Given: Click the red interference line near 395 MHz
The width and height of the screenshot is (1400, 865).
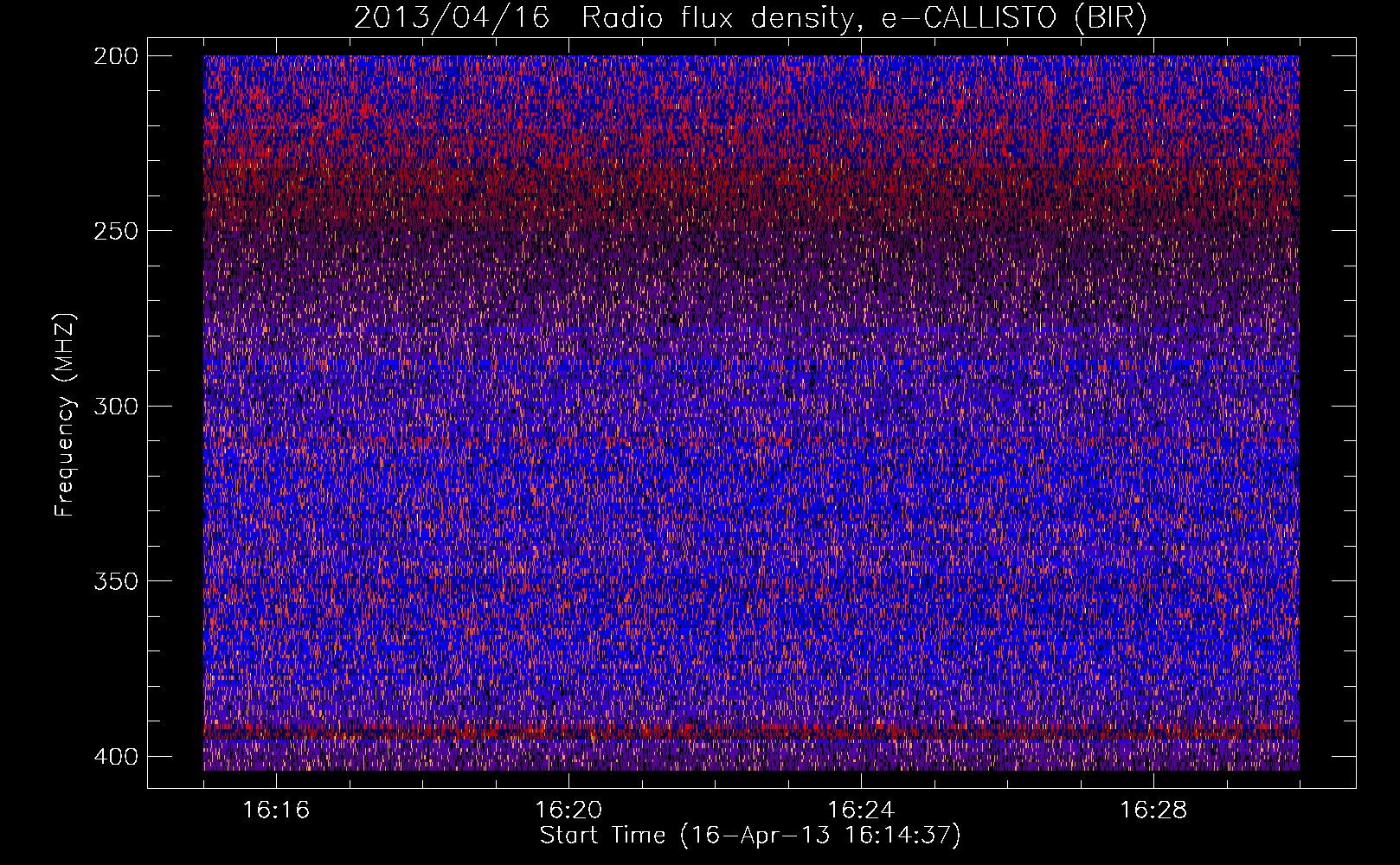Looking at the screenshot, I should (751, 732).
